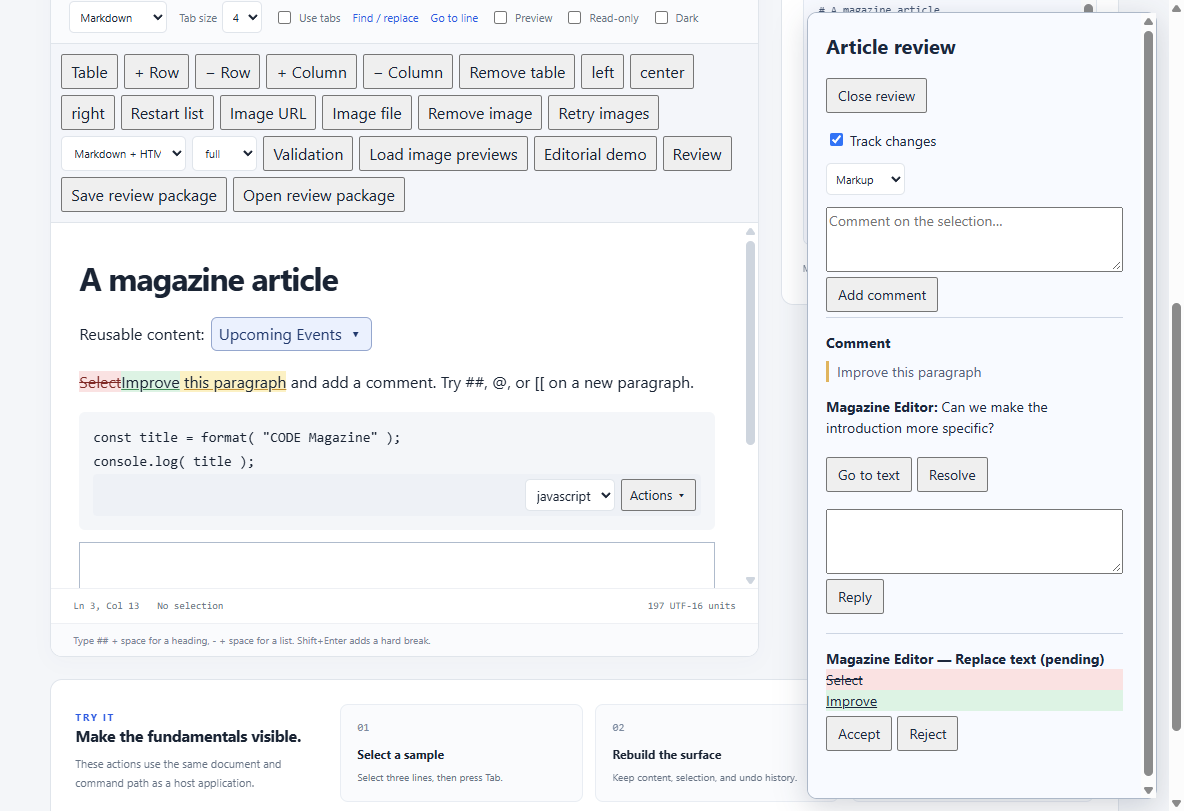
Task: Open the javascript language dropdown
Action: (x=570, y=495)
